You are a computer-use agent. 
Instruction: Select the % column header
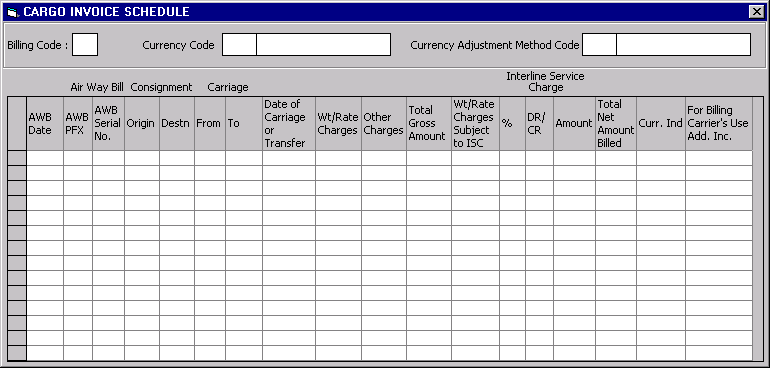point(513,124)
